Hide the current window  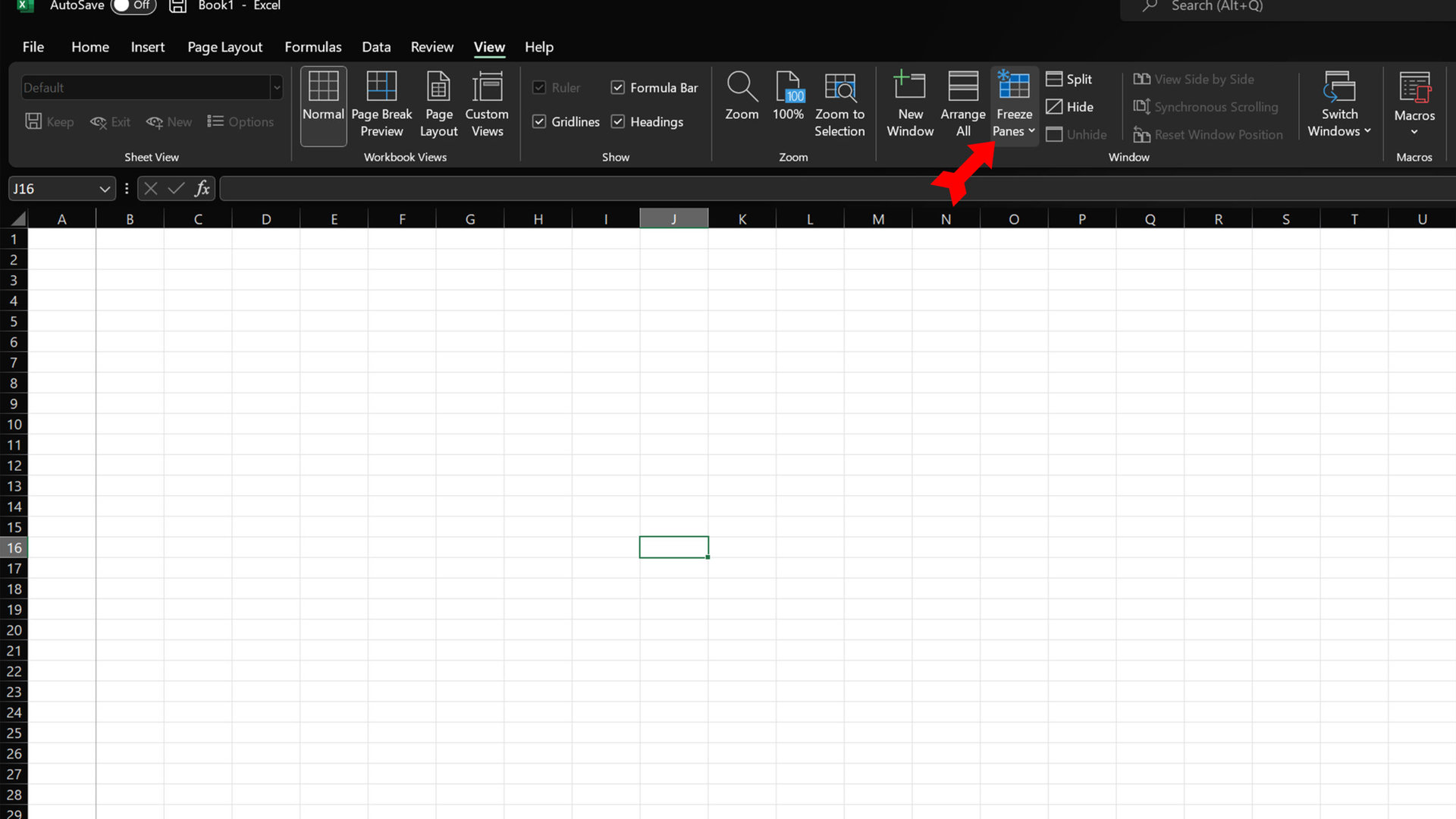click(1069, 107)
